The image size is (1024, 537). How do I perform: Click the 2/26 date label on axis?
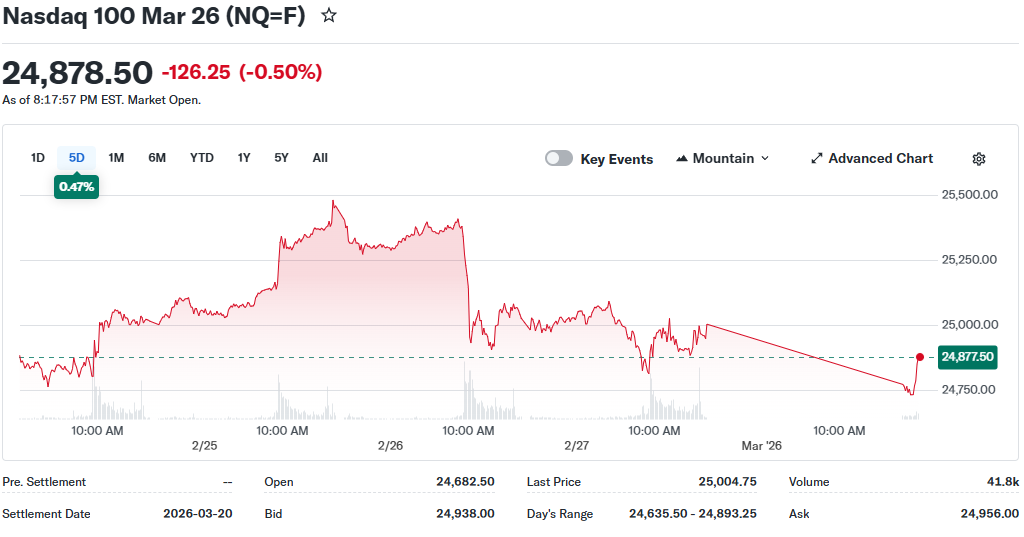click(391, 446)
